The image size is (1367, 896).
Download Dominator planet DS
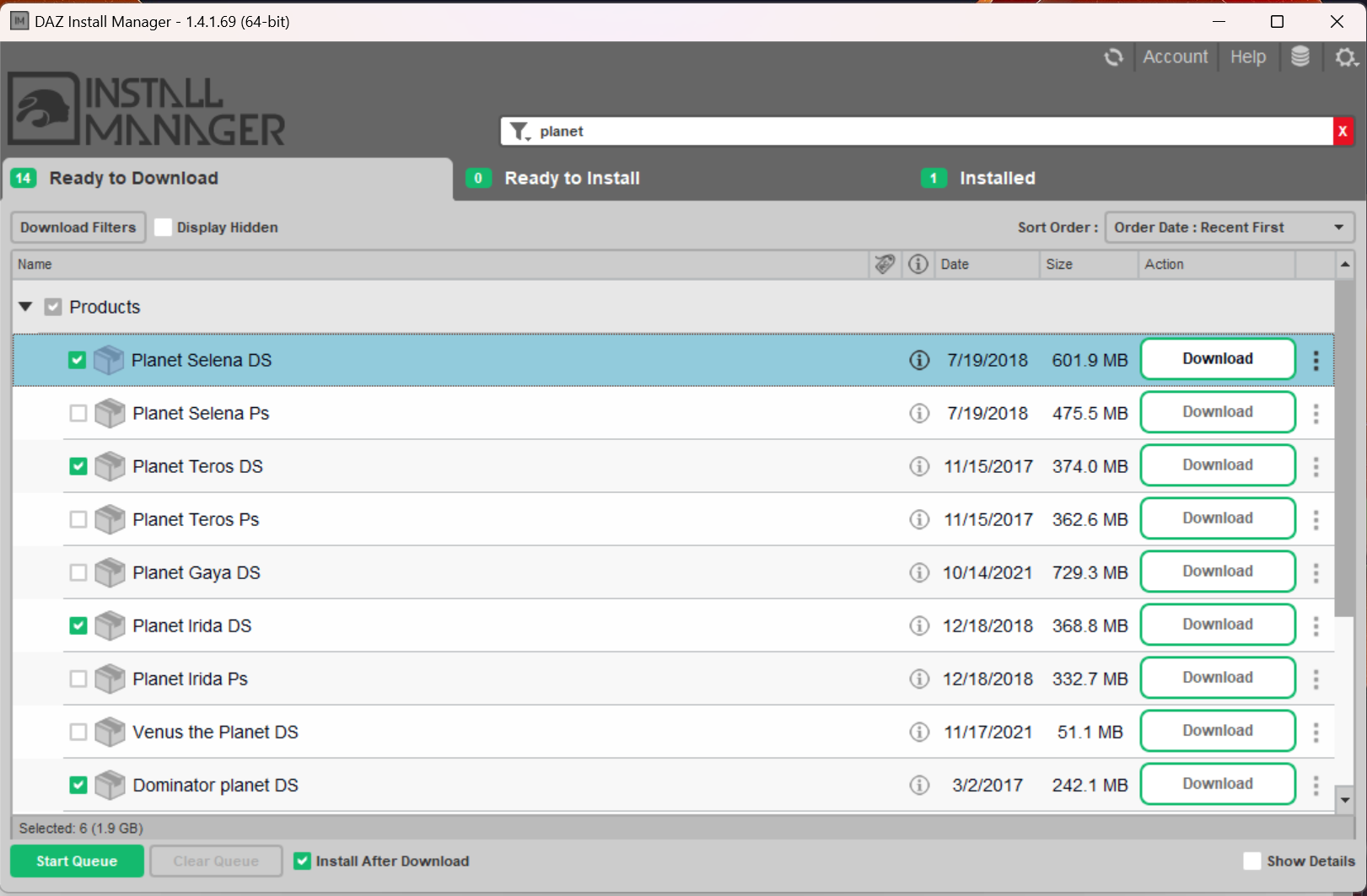pos(1218,784)
